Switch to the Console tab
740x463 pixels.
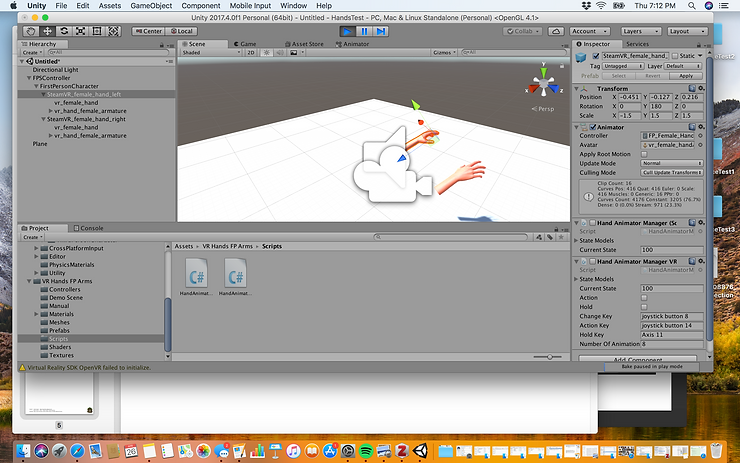(x=88, y=228)
